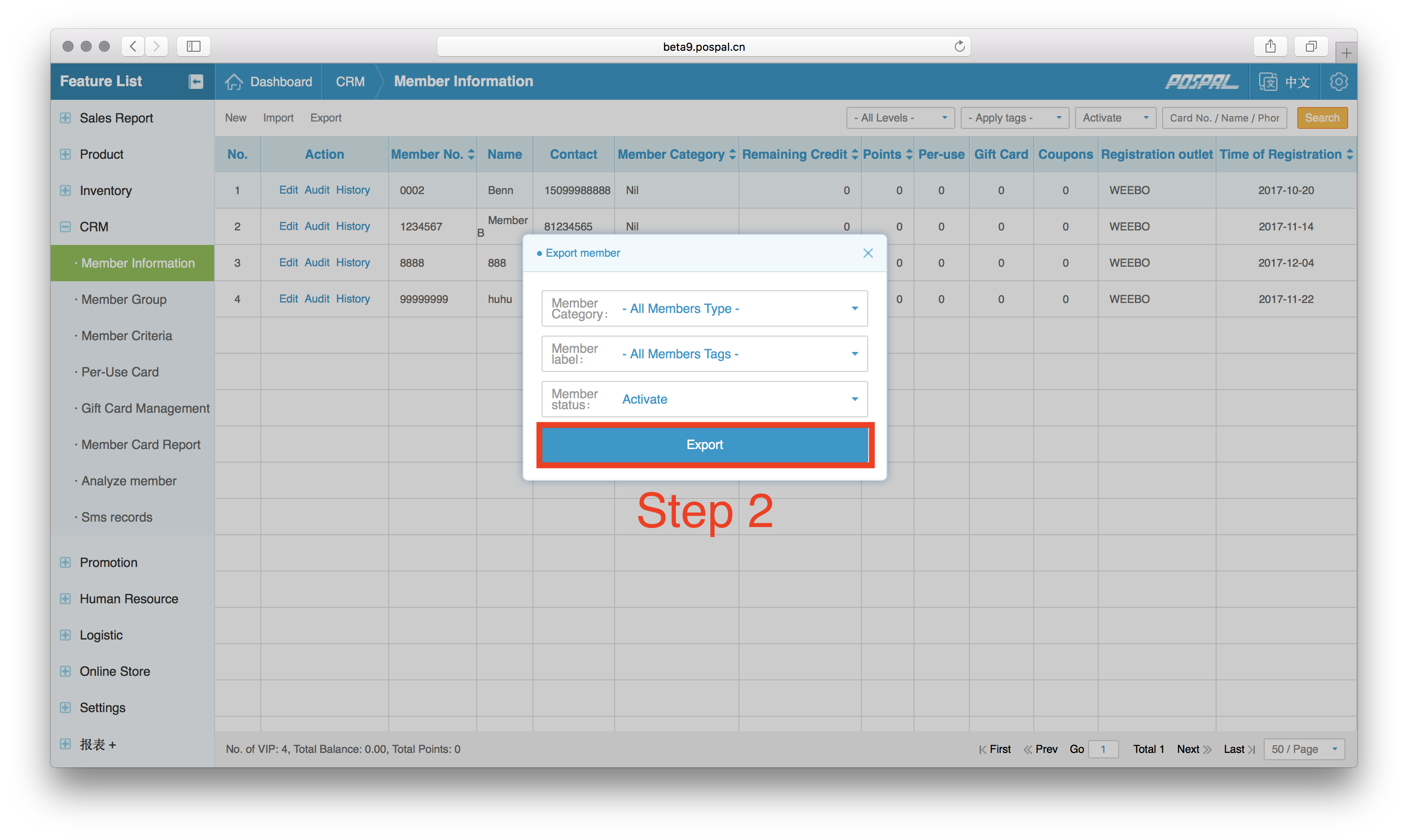Click the Safari share icon
1408x840 pixels.
(1271, 46)
